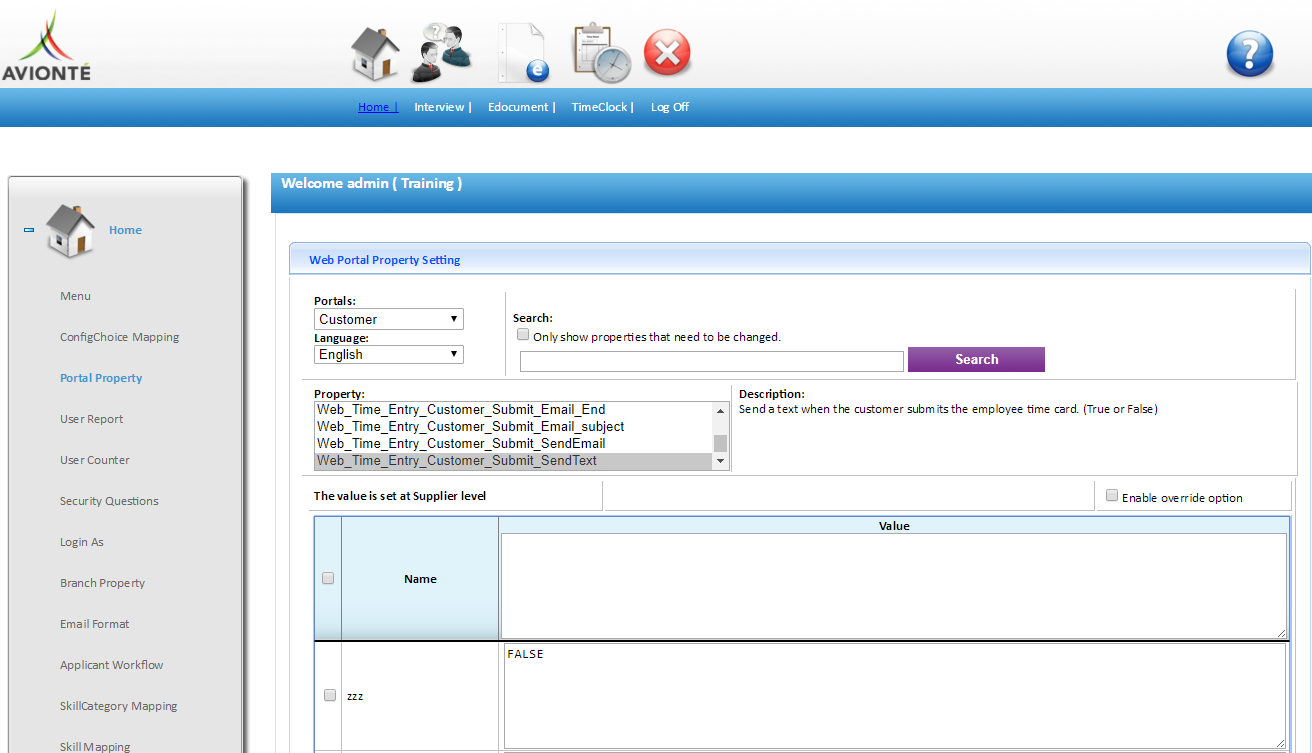
Task: Select Web_Time_Entry_Customer_Submit_SendEmail property
Action: click(x=514, y=443)
